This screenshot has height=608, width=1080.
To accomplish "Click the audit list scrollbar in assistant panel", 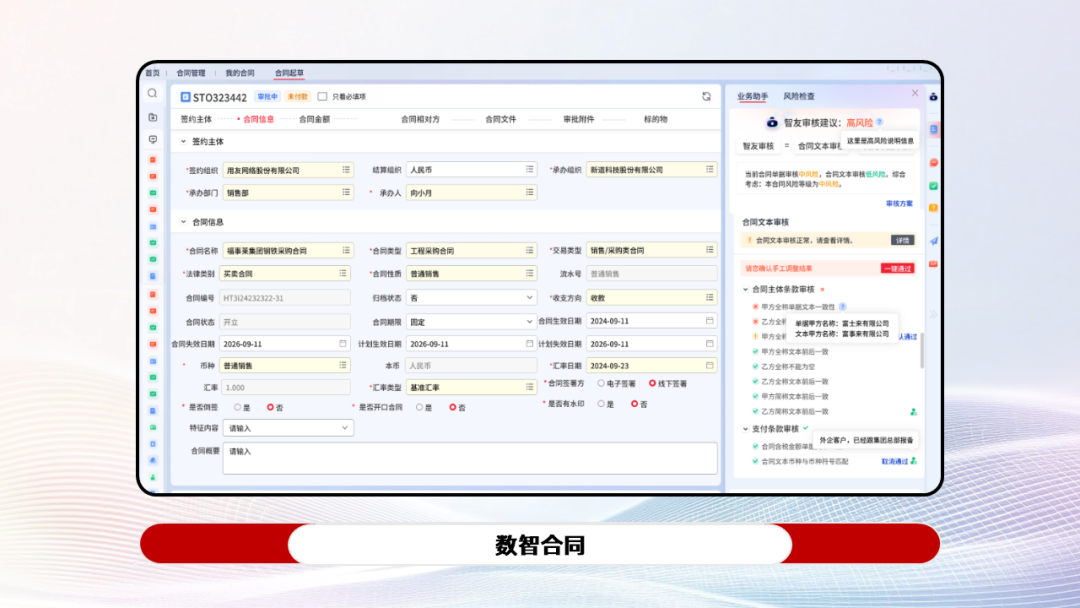I will 922,350.
